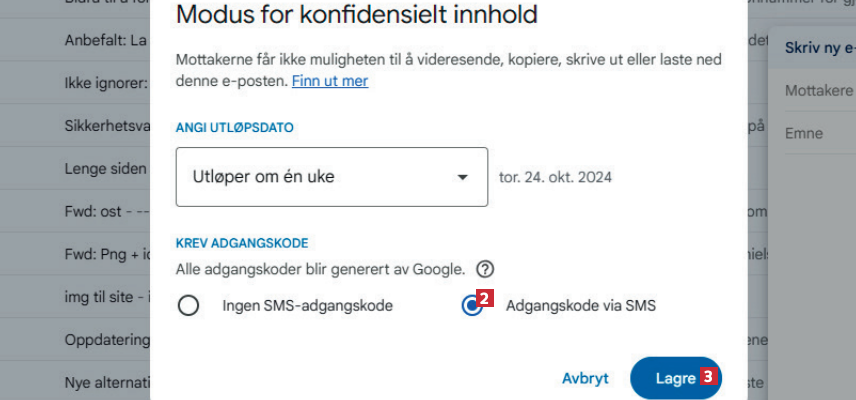Follow the 'Finn ut mer' link

(330, 80)
